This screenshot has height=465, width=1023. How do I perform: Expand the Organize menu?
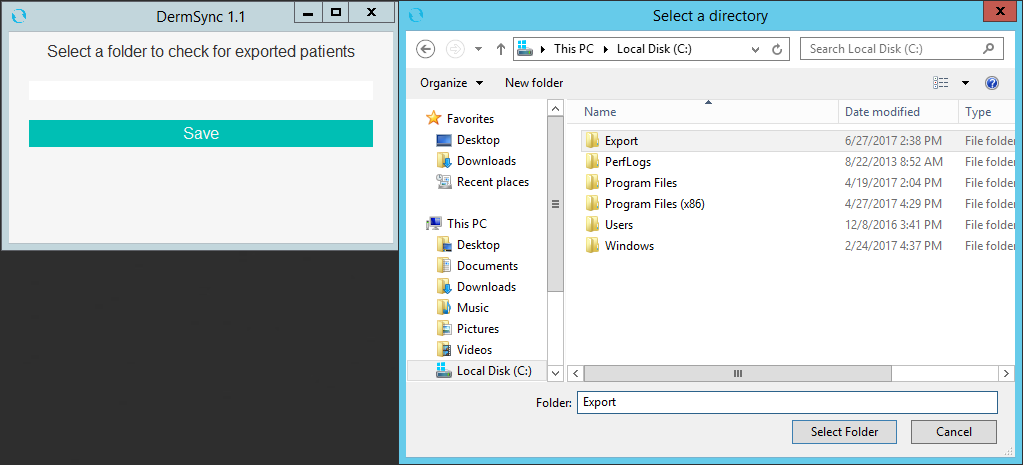point(451,83)
